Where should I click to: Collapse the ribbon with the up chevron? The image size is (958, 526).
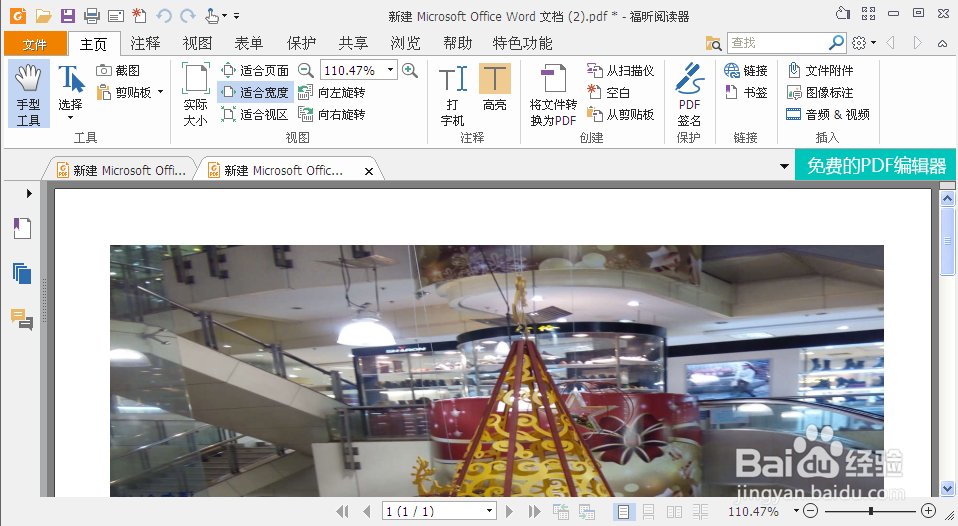[943, 43]
